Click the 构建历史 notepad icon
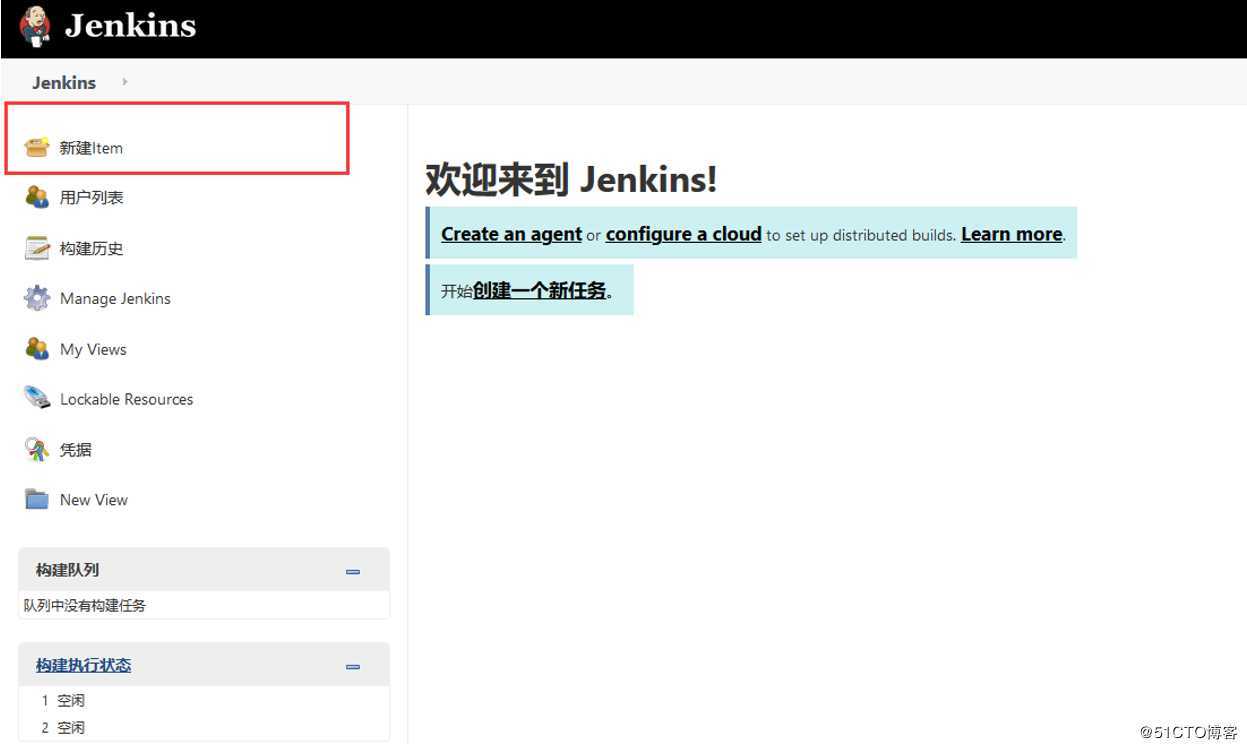 point(37,248)
